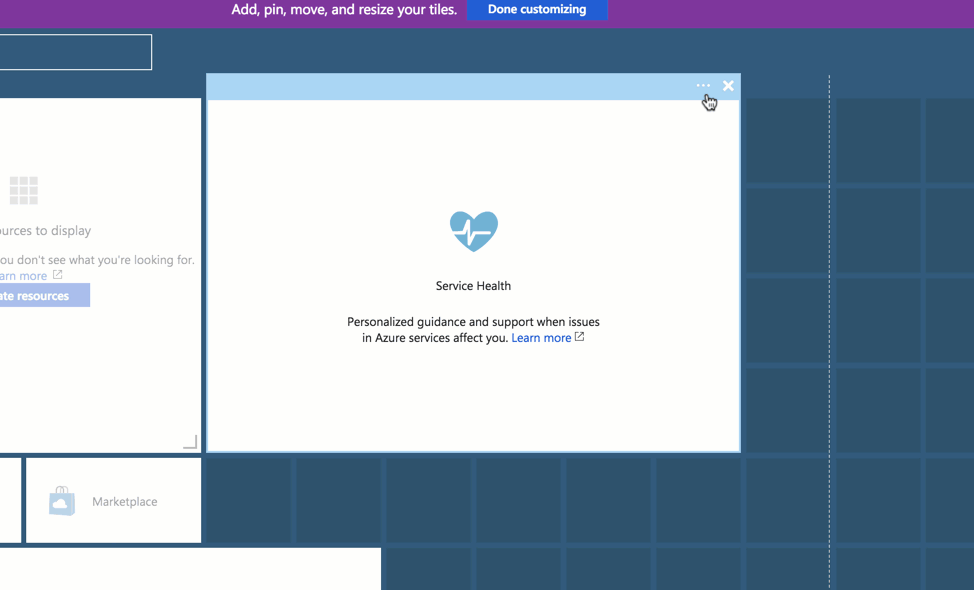The width and height of the screenshot is (974, 590).
Task: Click the Personalized guidance description text
Action: click(x=473, y=322)
